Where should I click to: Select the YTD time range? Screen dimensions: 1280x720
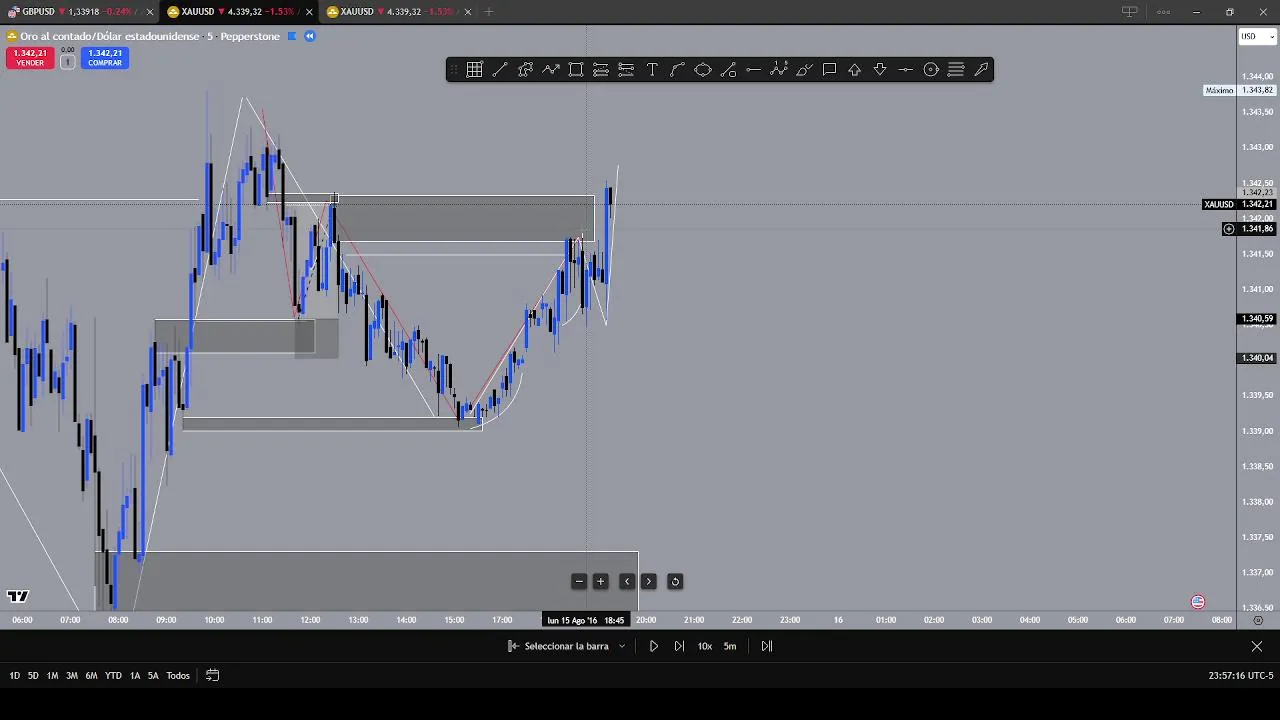tap(113, 676)
